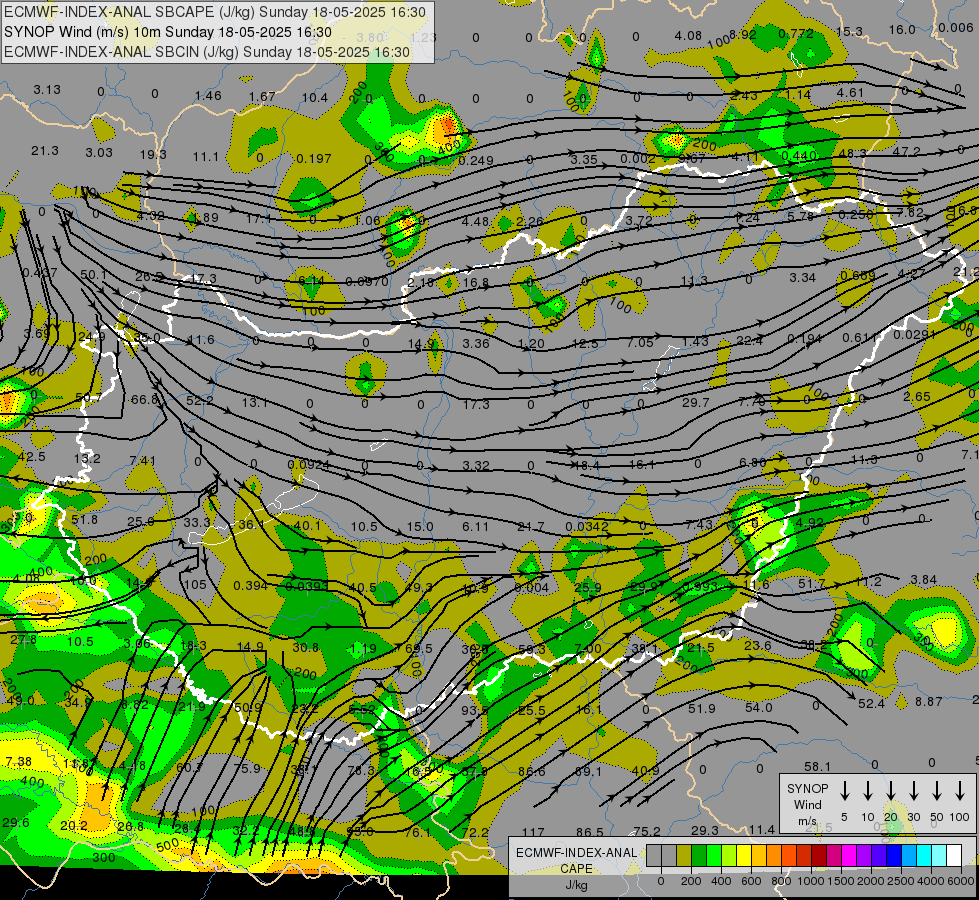
Task: Click the map value 3.13
Action: 47,89
